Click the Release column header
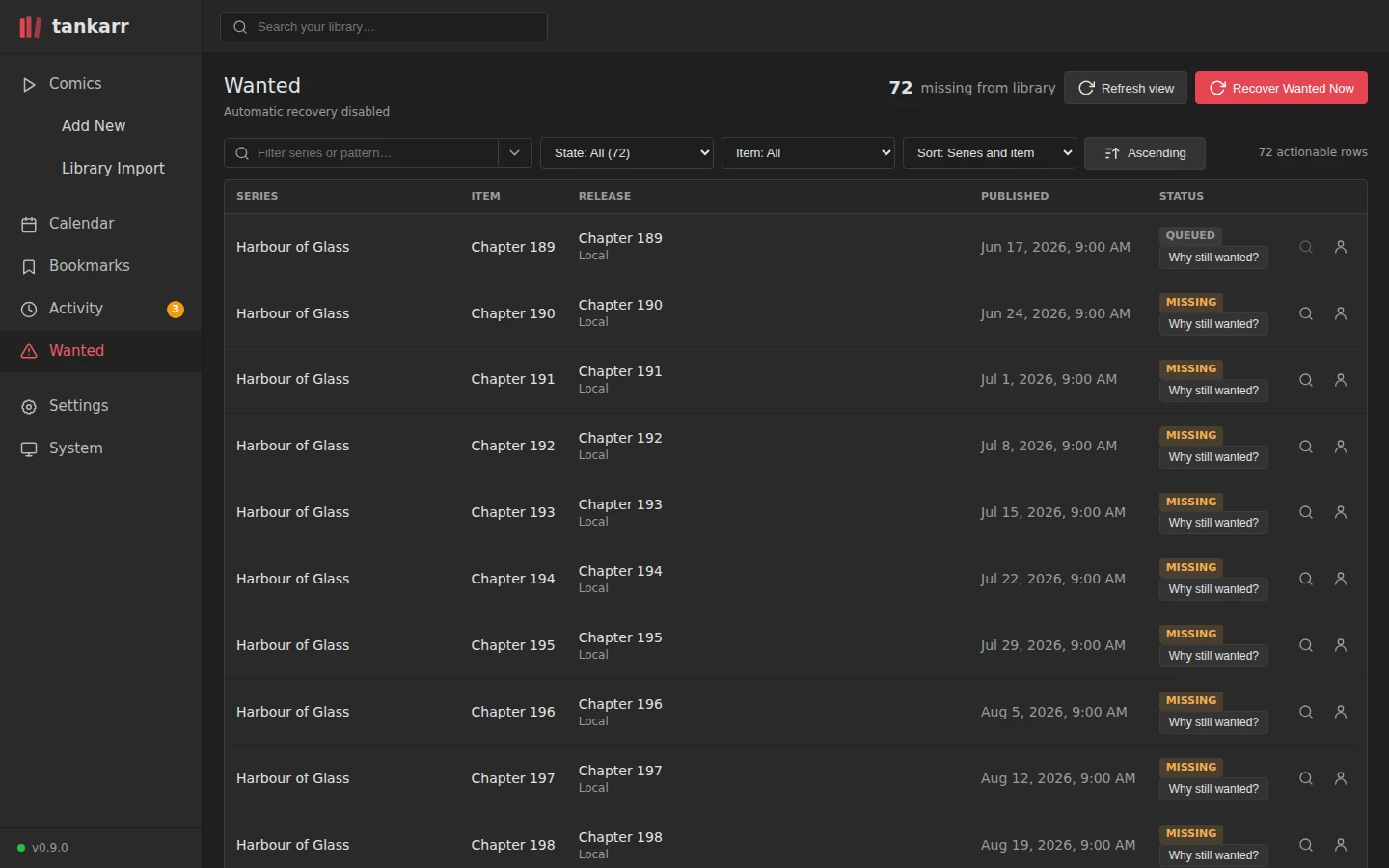This screenshot has height=868, width=1389. pos(605,196)
